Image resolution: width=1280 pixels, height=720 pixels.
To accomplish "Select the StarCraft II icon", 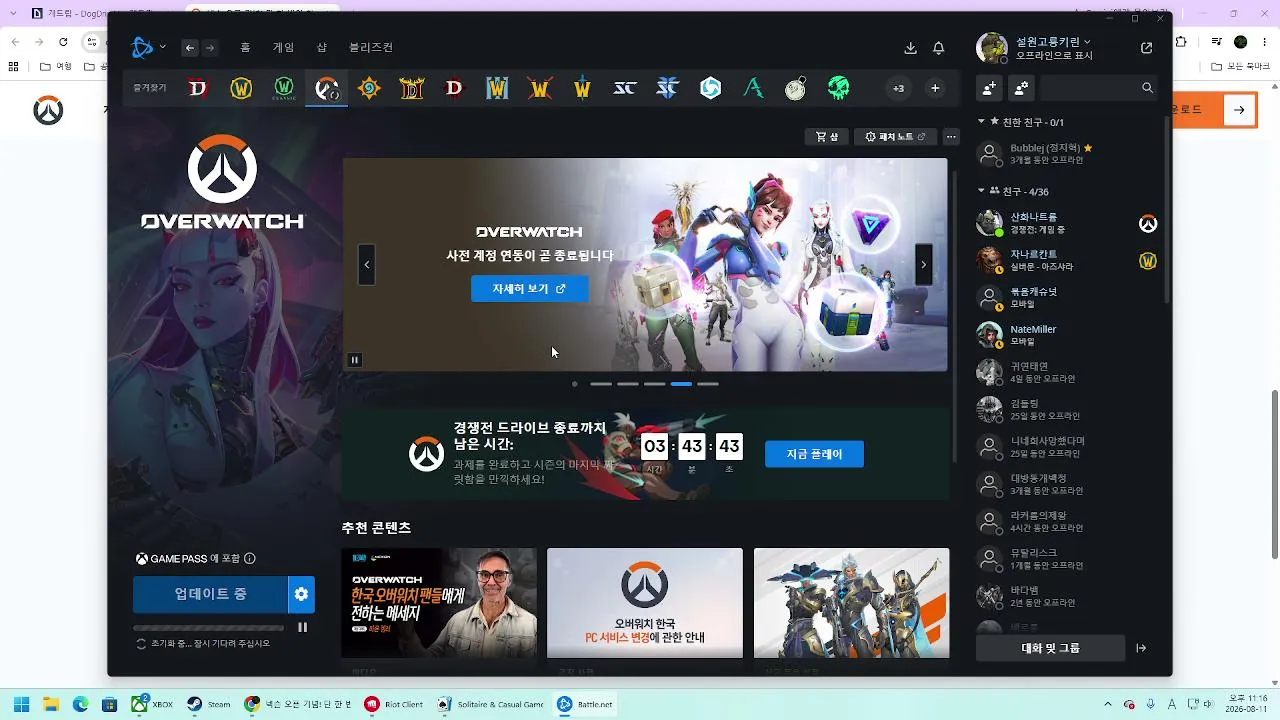I will tap(667, 88).
